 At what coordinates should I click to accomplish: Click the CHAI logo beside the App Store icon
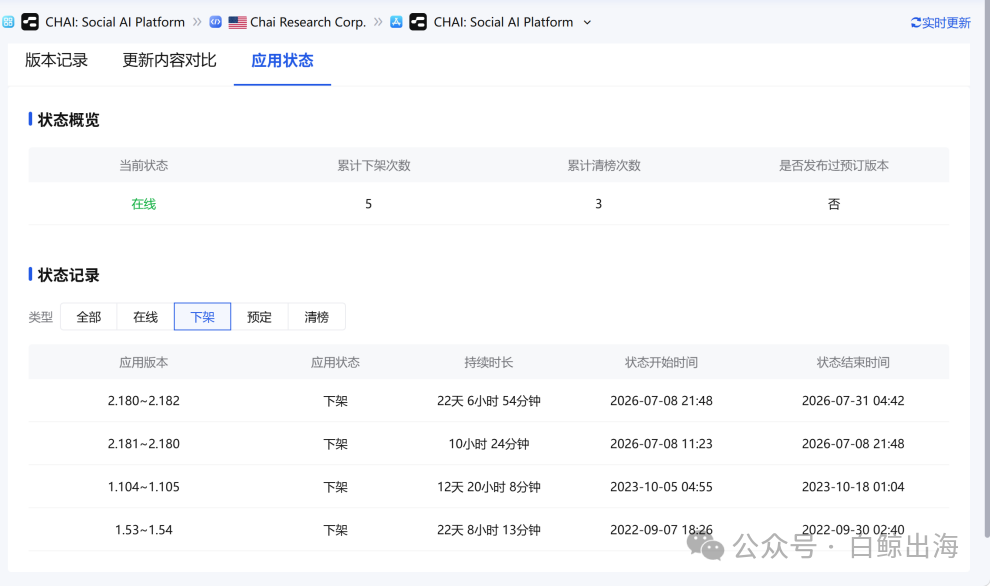(418, 22)
